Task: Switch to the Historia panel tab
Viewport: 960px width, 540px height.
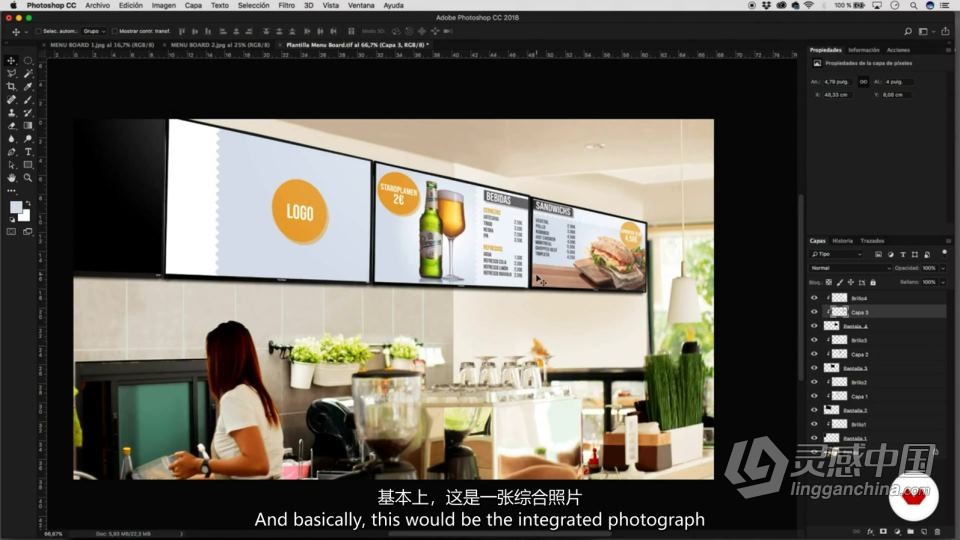Action: (x=842, y=241)
